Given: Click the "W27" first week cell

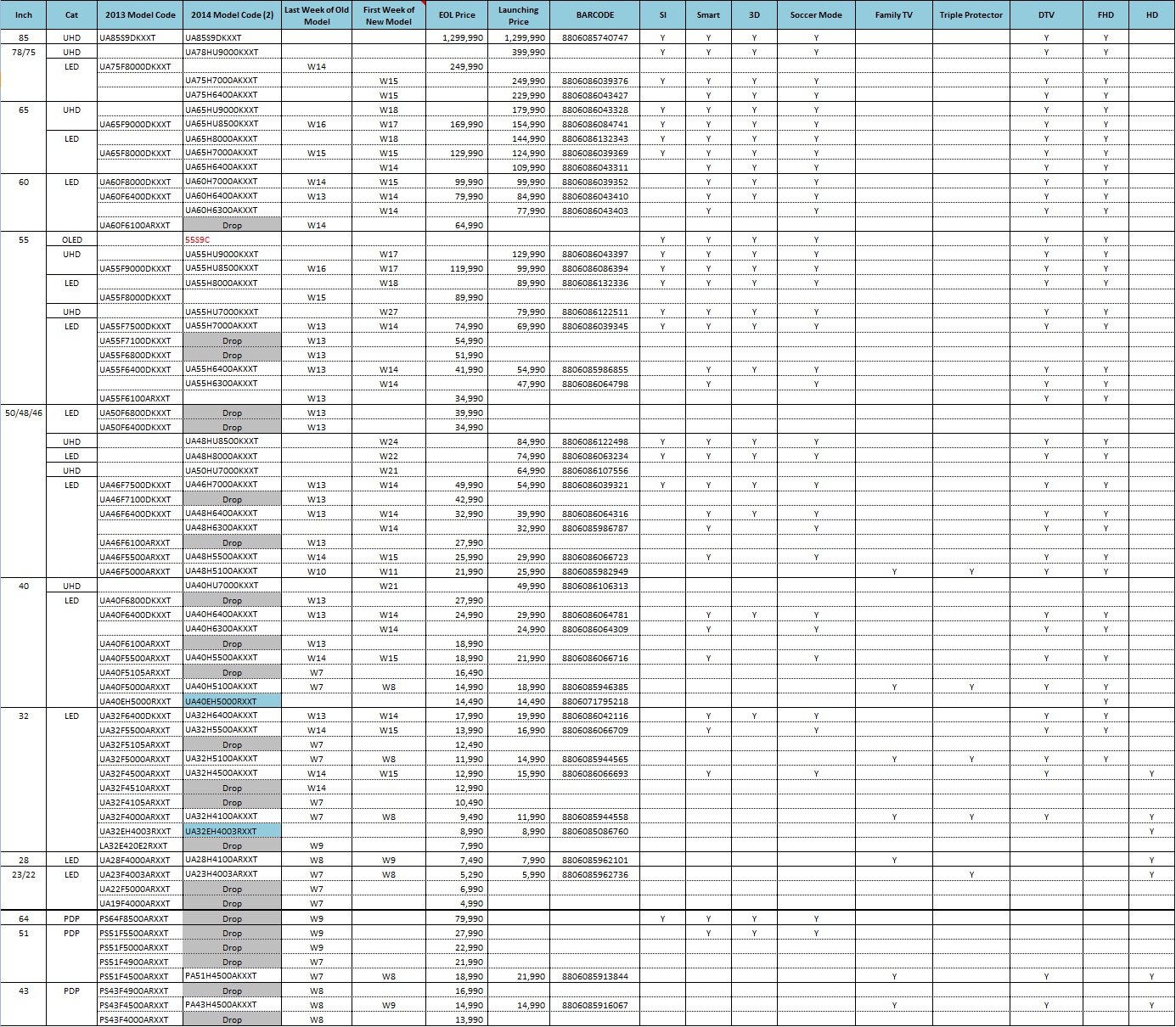Looking at the screenshot, I should pyautogui.click(x=389, y=312).
